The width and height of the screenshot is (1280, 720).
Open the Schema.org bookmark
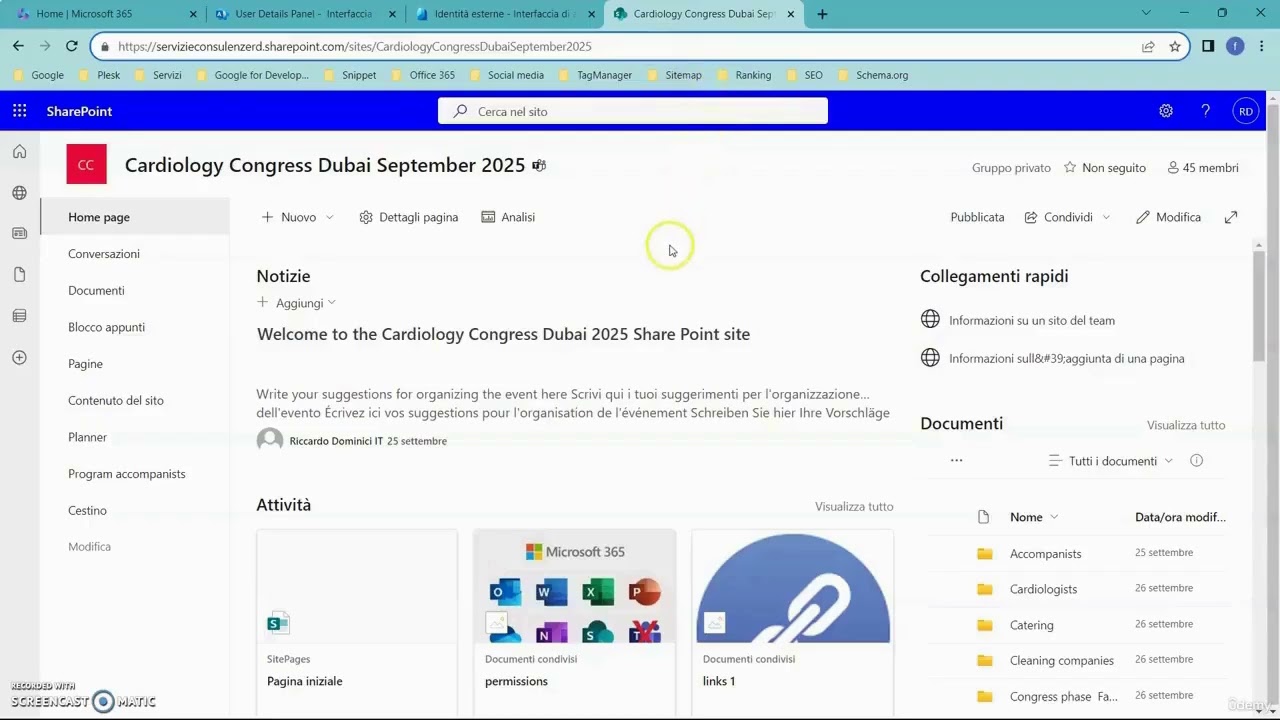click(x=872, y=75)
